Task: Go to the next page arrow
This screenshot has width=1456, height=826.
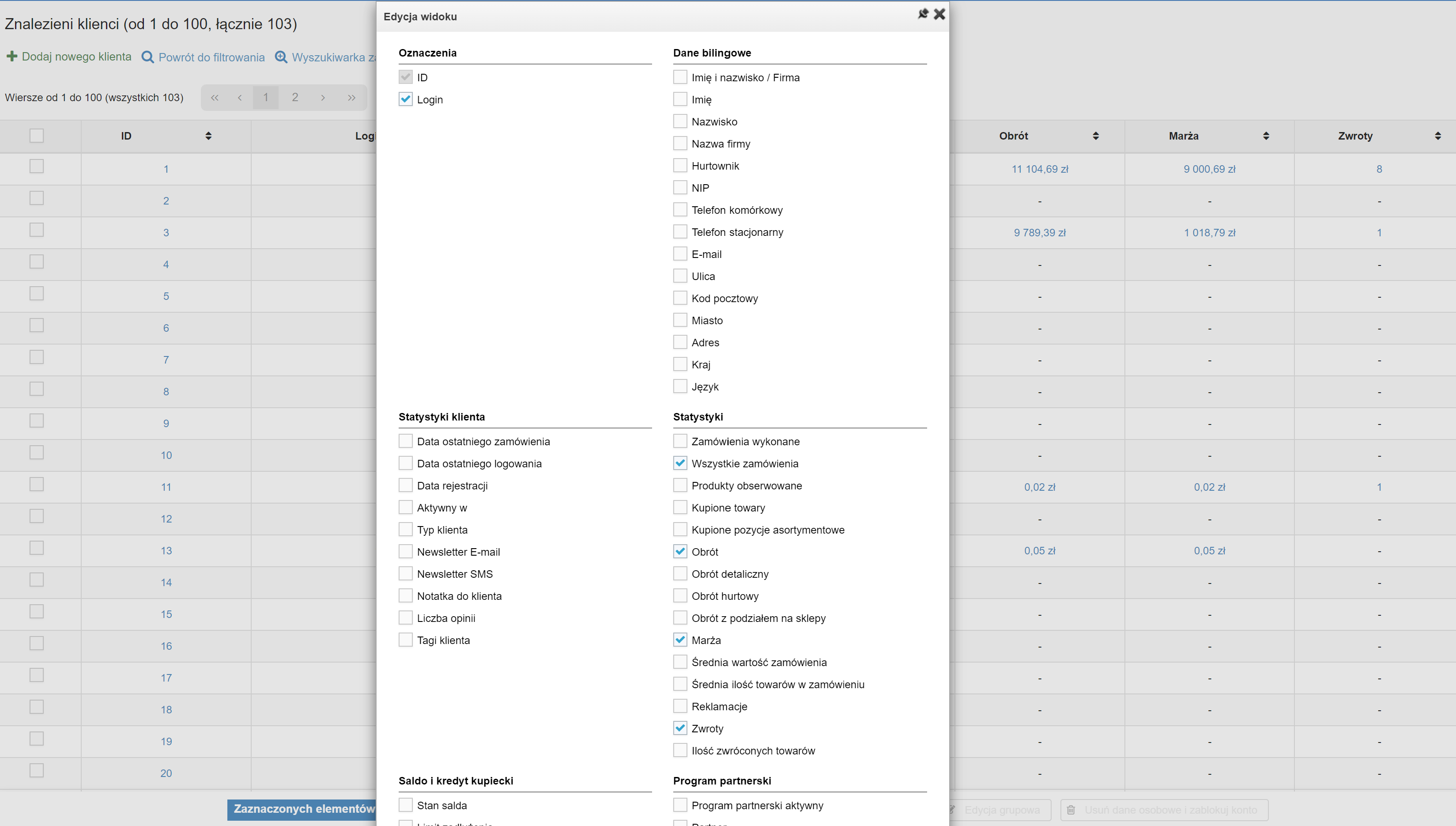Action: [x=323, y=98]
